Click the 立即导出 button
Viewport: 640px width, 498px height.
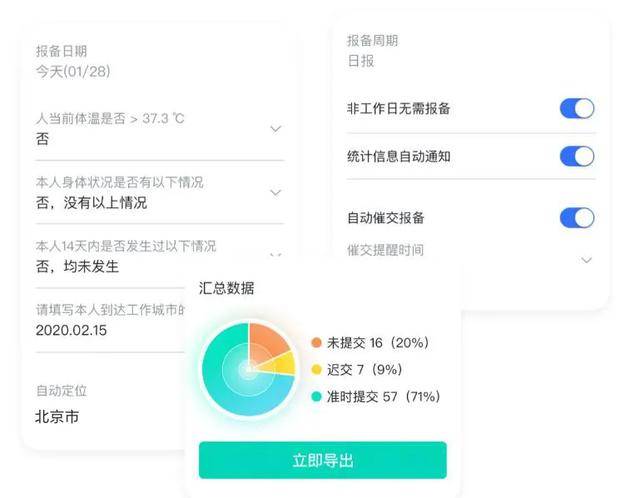click(322, 461)
